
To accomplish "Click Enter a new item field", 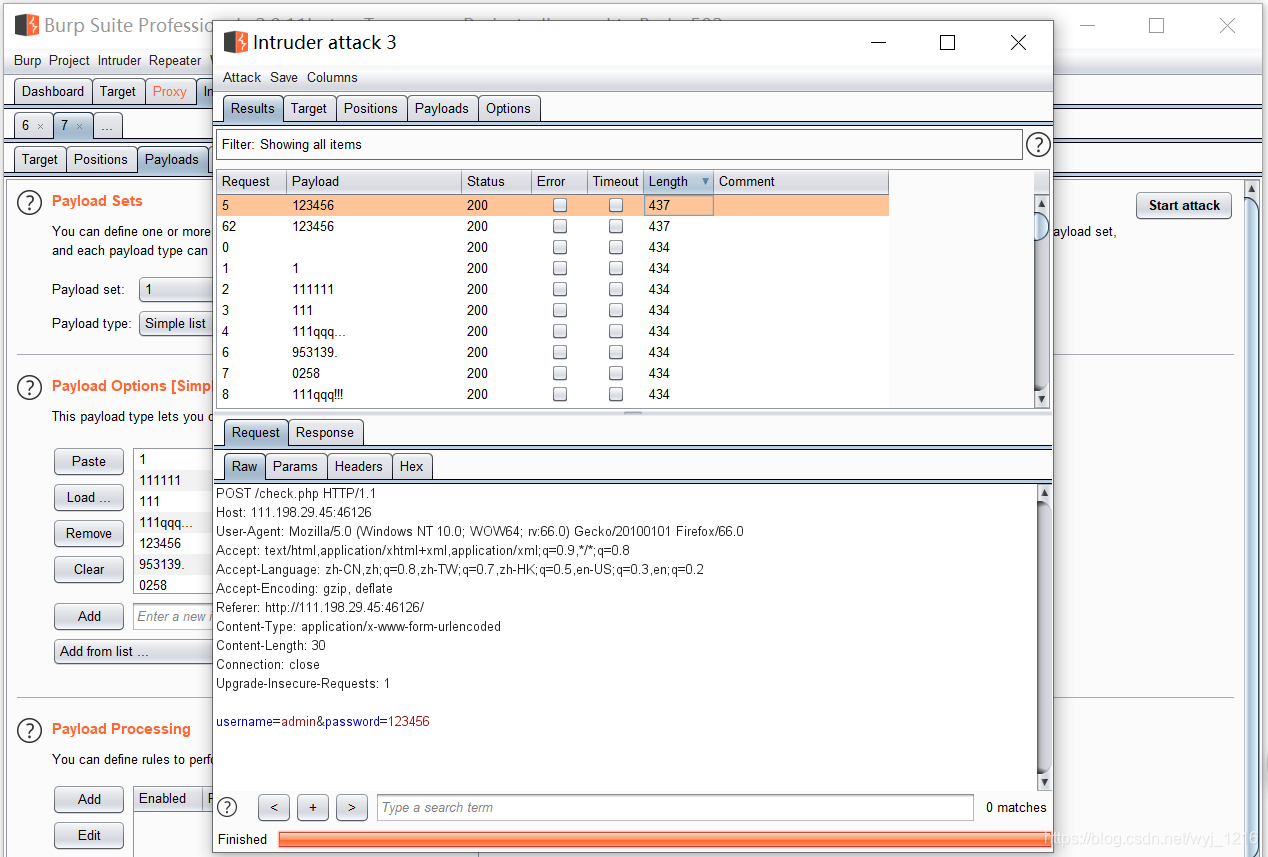I will pyautogui.click(x=173, y=616).
